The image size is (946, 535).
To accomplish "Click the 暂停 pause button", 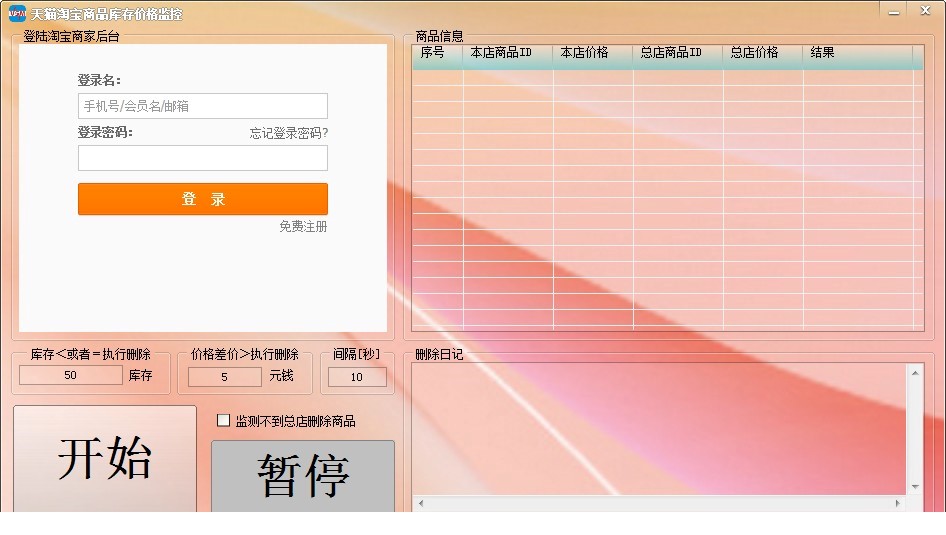I will (x=303, y=476).
